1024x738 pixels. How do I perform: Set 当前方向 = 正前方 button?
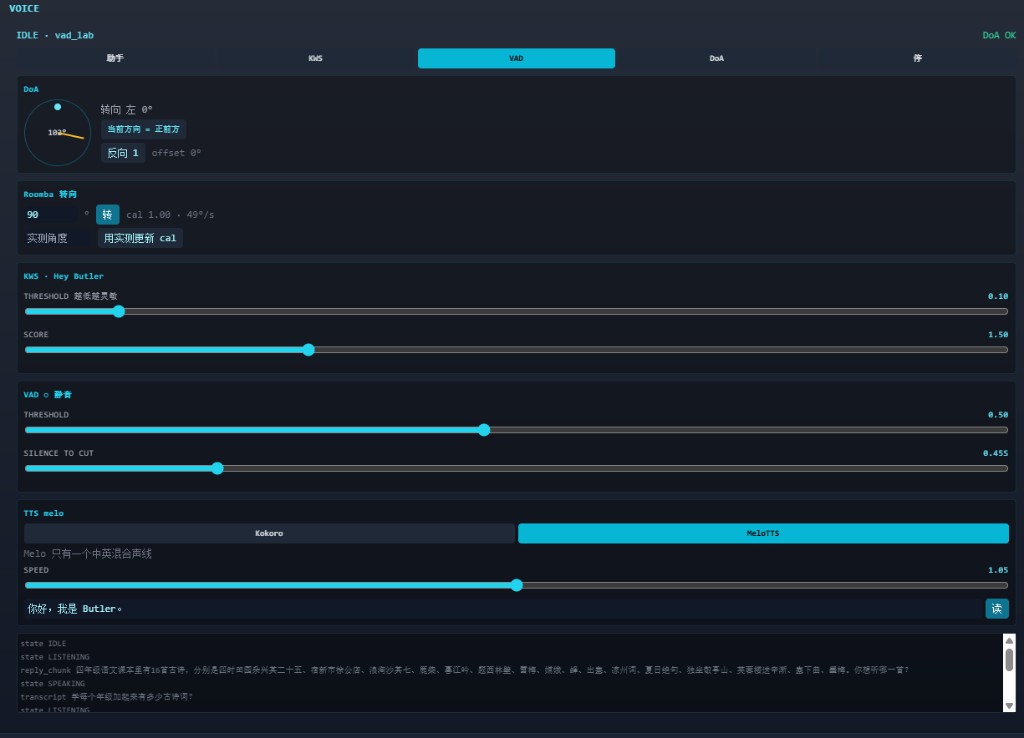143,129
